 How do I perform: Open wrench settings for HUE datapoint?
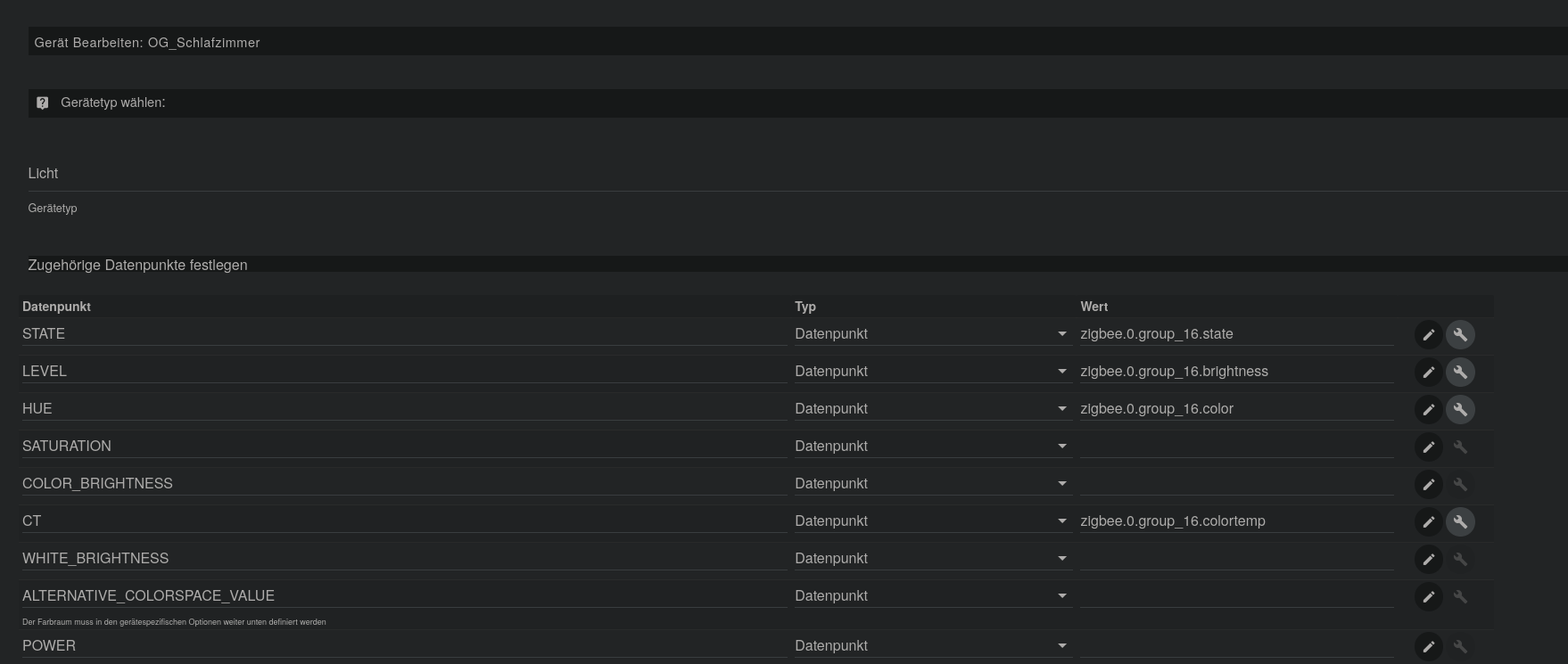[1460, 409]
